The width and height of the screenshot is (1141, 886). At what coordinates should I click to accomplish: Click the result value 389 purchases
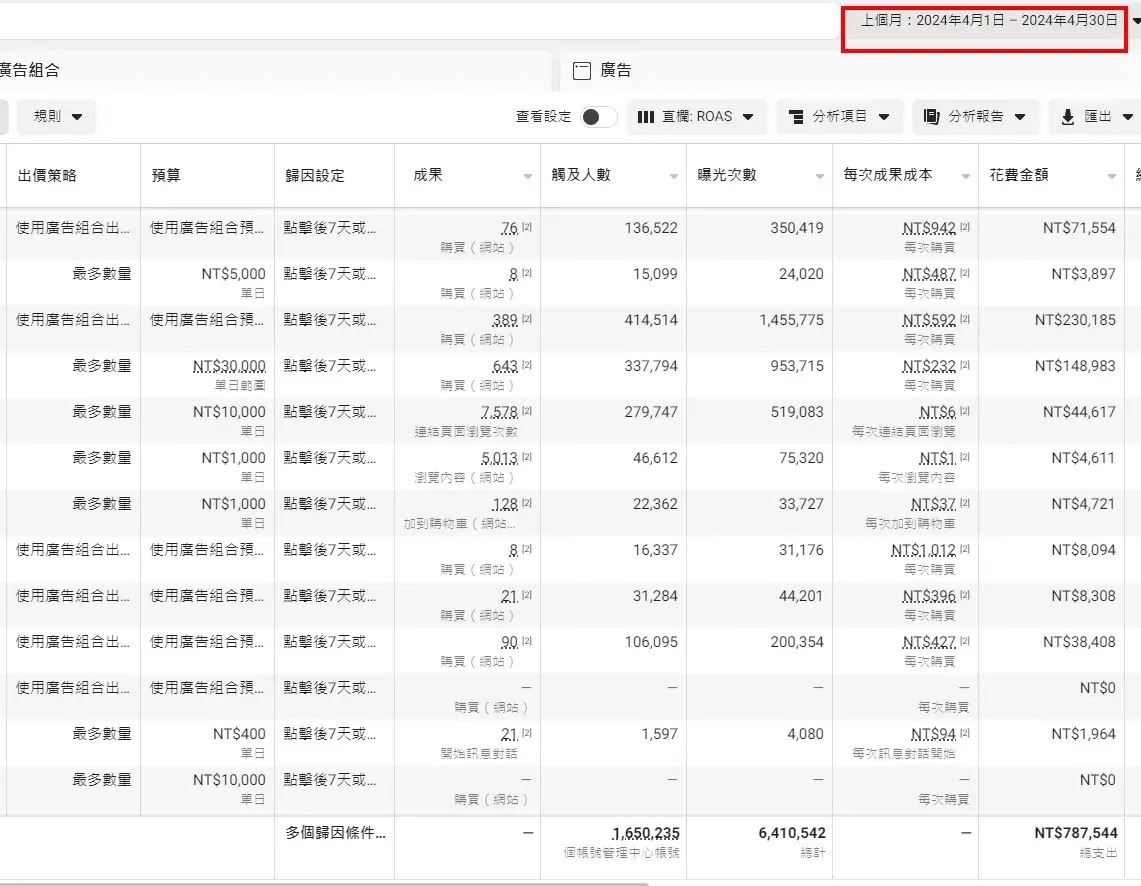click(x=504, y=320)
